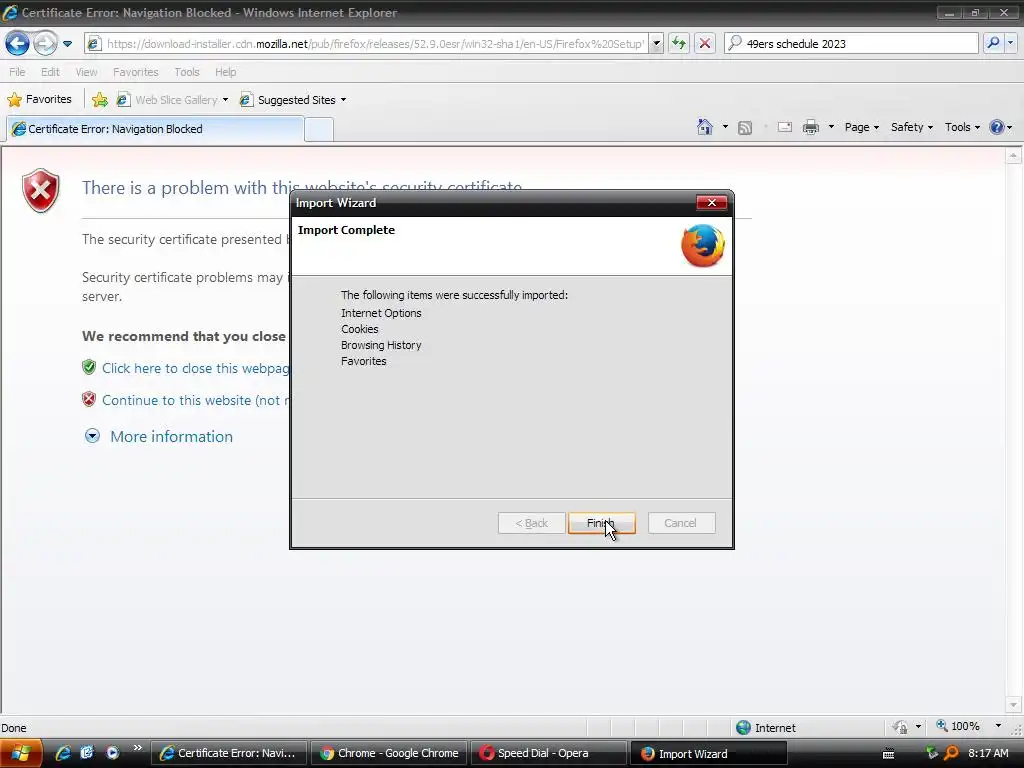Click the magnifier search button
The height and width of the screenshot is (768, 1024).
point(993,44)
